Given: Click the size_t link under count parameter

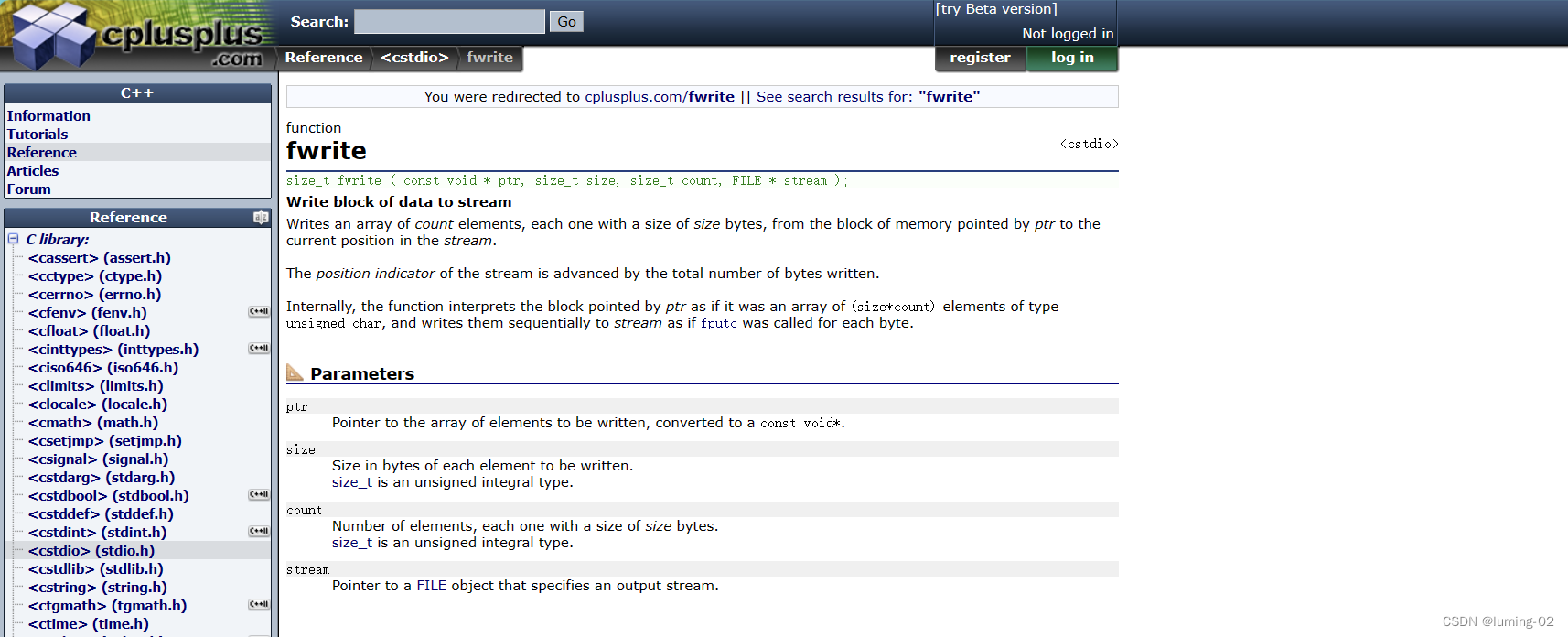Looking at the screenshot, I should tap(352, 543).
